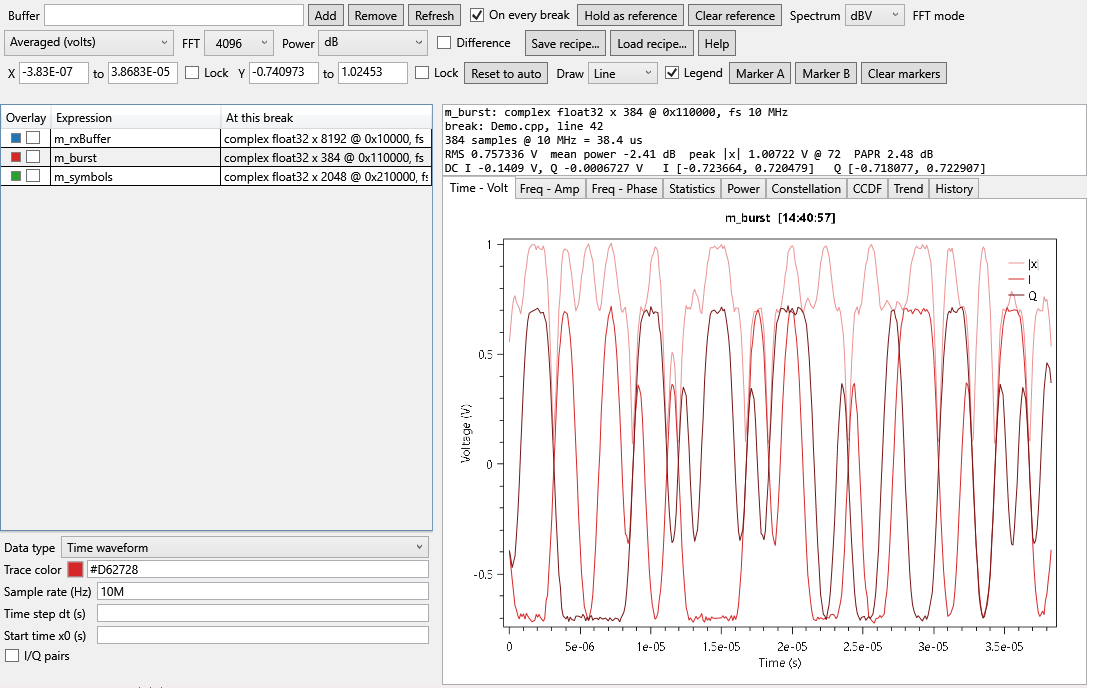Switch to the Freq - Amp tab
The width and height of the screenshot is (1100, 688).
549,189
